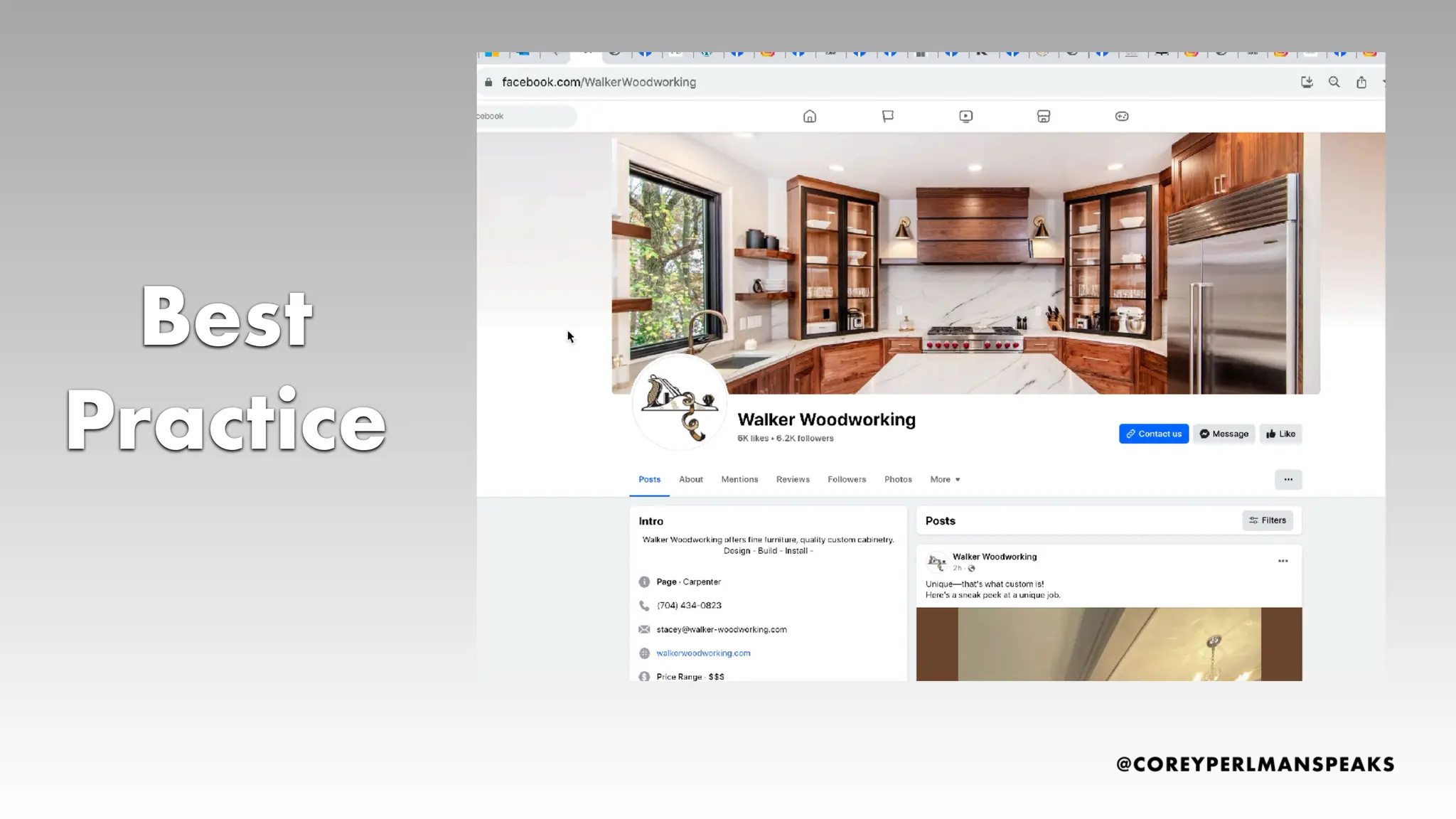Like the Walker Woodworking page

click(1280, 434)
